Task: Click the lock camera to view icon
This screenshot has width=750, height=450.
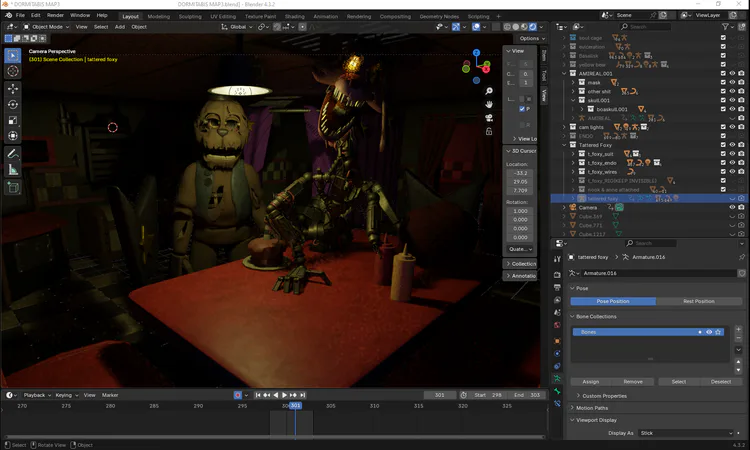Action: tap(489, 131)
